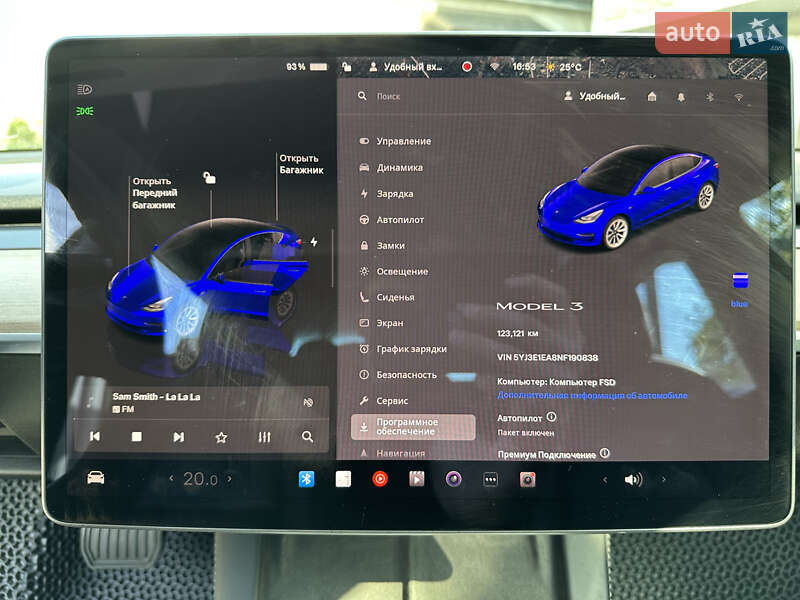Tap the 123,121 км odometer reading
The height and width of the screenshot is (600, 800).
tap(517, 333)
